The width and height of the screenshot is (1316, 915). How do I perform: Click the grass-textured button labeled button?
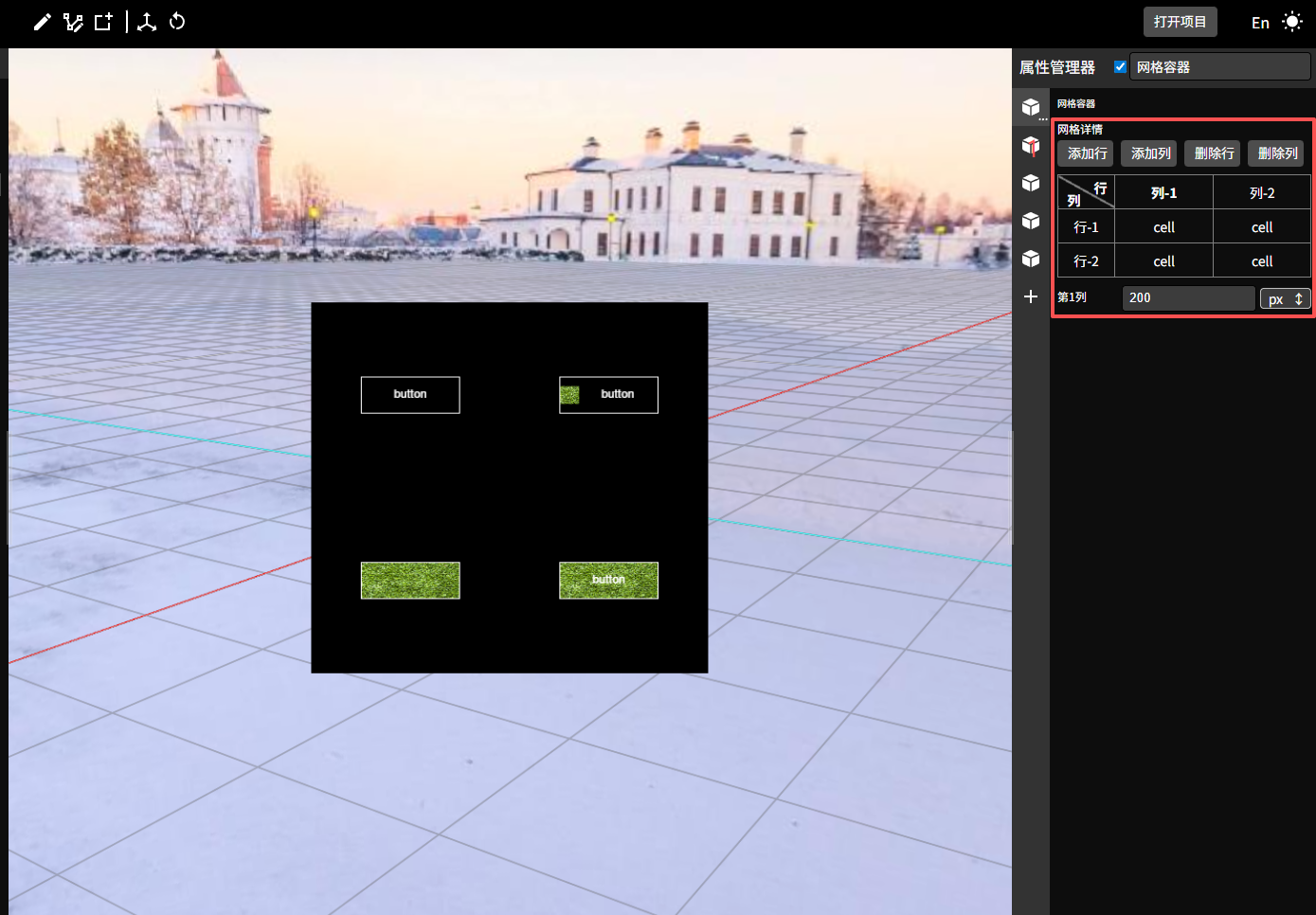(x=608, y=581)
